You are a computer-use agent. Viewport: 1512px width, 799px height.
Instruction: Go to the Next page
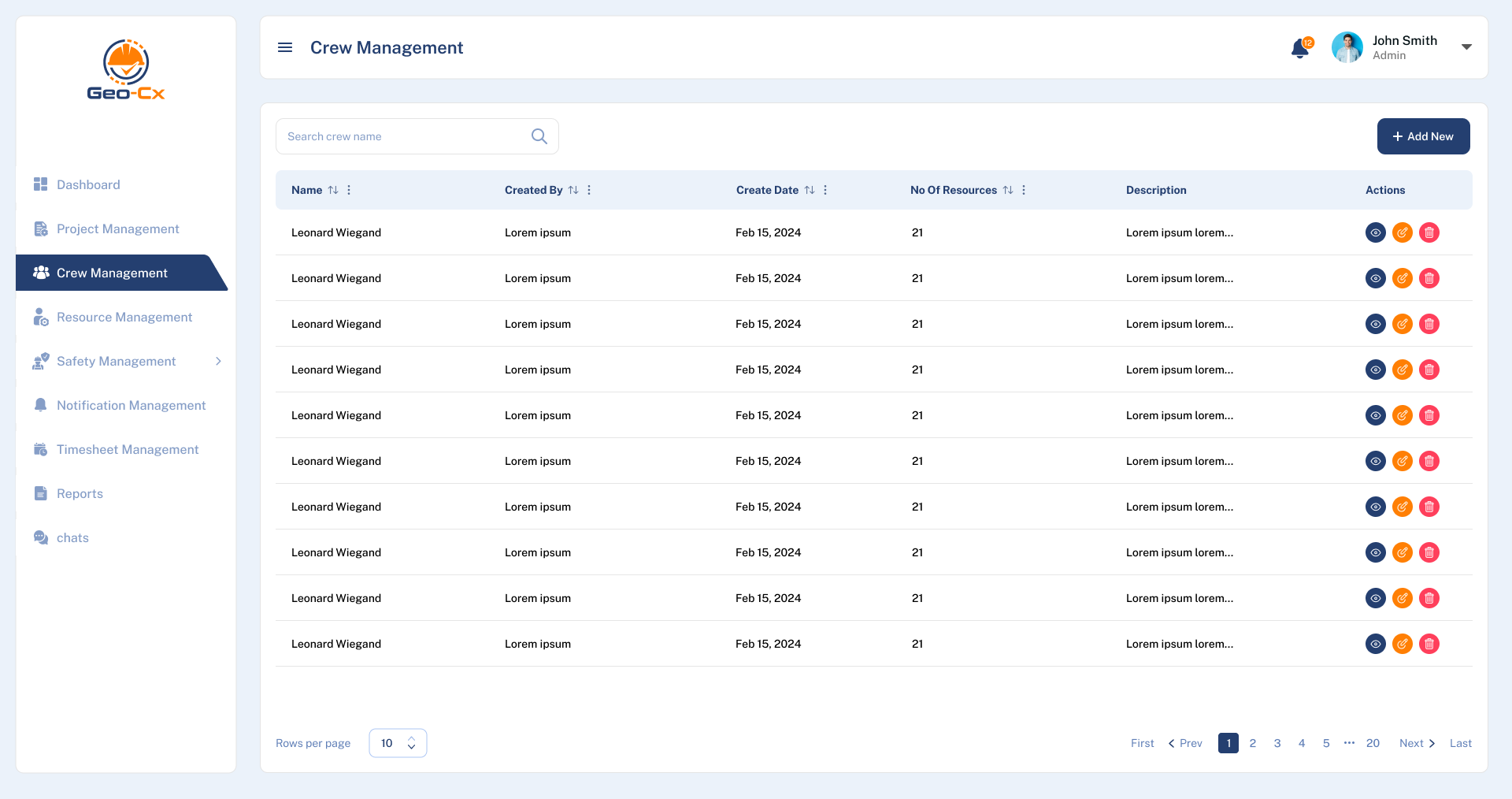1417,743
